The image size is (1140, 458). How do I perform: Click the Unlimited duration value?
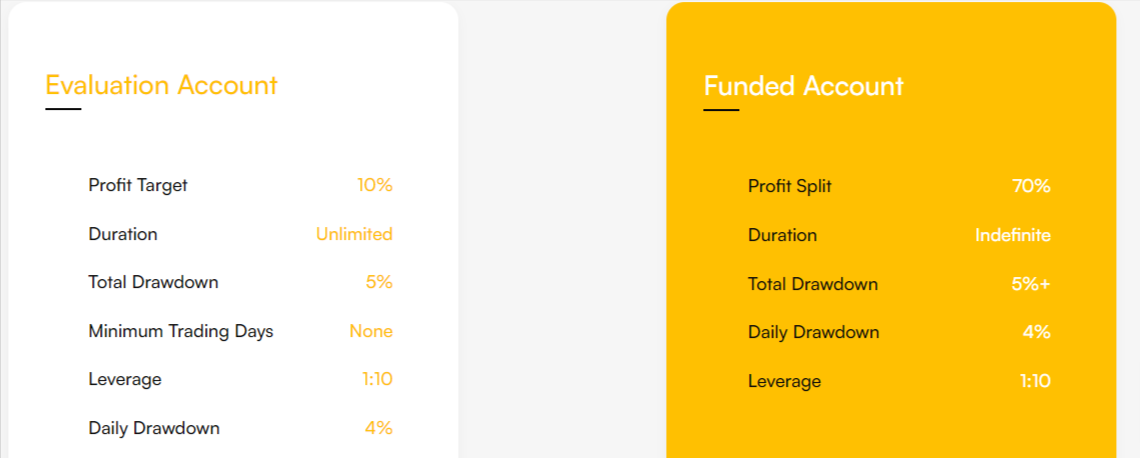pyautogui.click(x=354, y=234)
